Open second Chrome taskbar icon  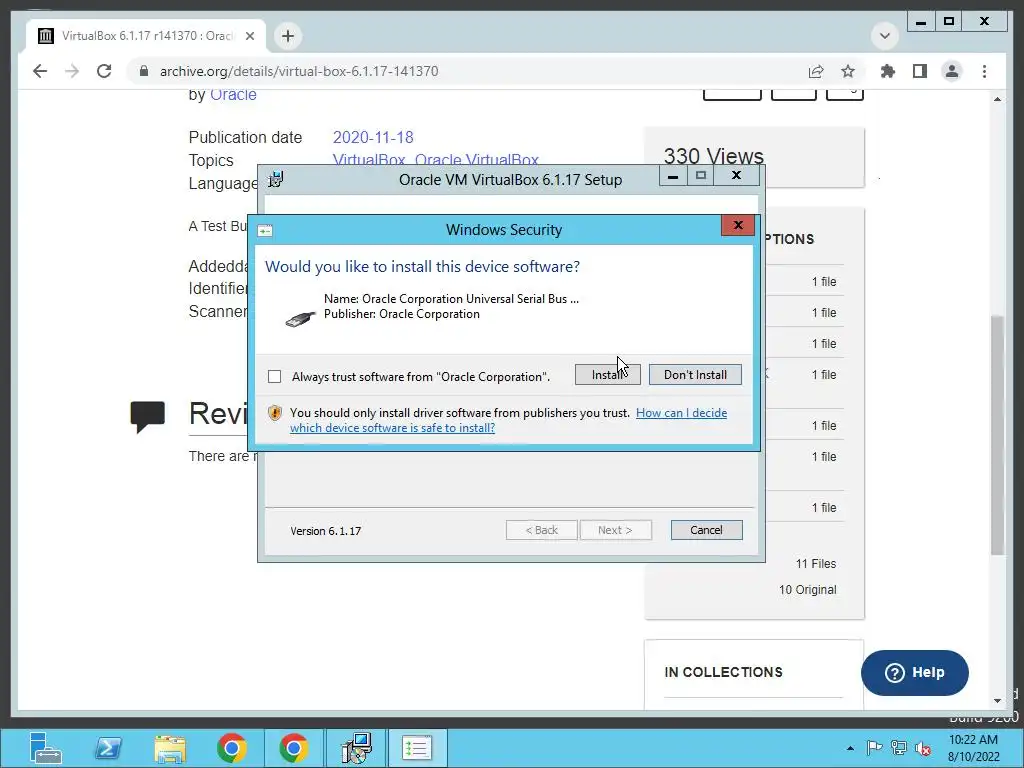click(294, 748)
